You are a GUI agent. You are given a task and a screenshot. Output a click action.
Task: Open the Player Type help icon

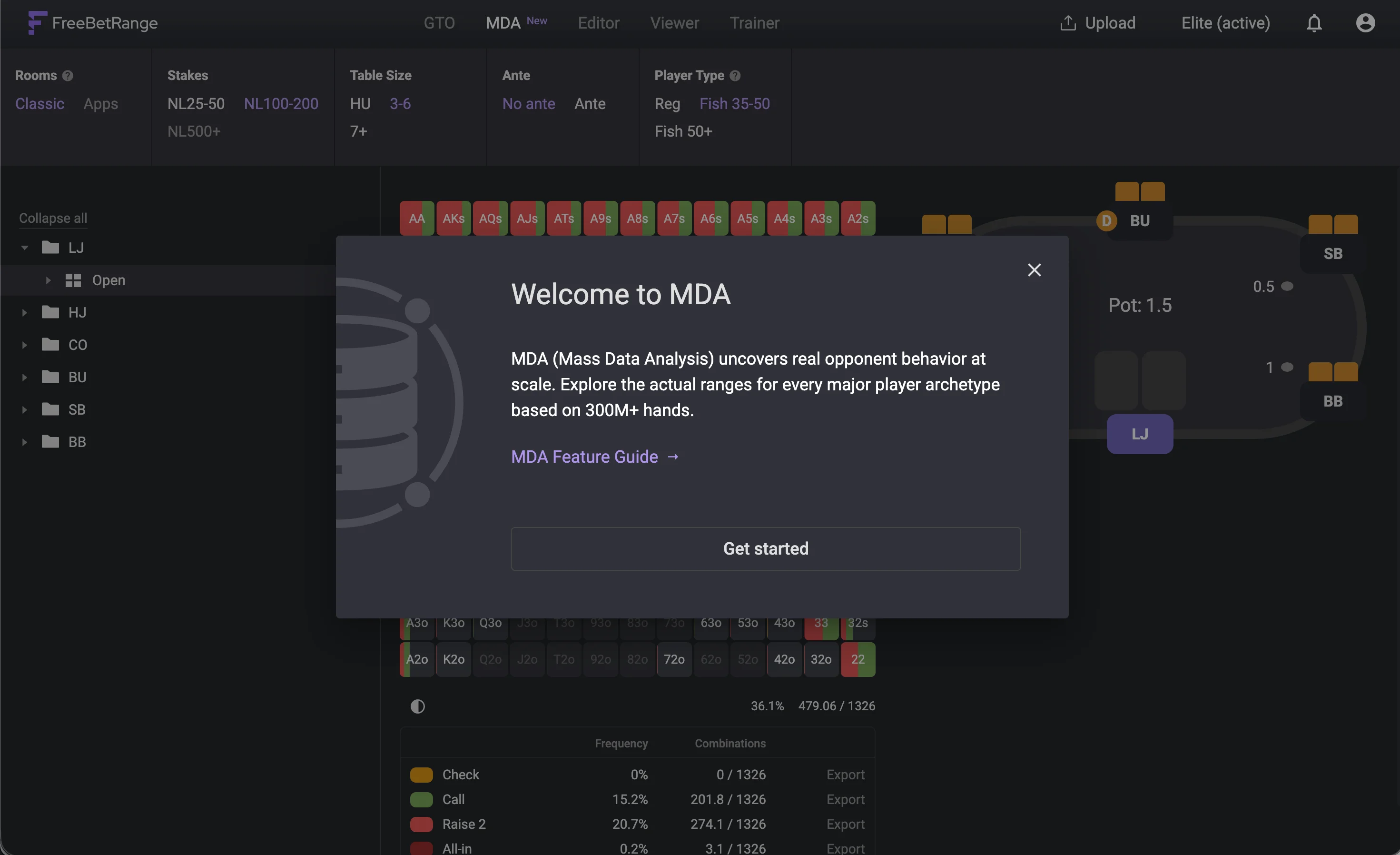click(734, 75)
